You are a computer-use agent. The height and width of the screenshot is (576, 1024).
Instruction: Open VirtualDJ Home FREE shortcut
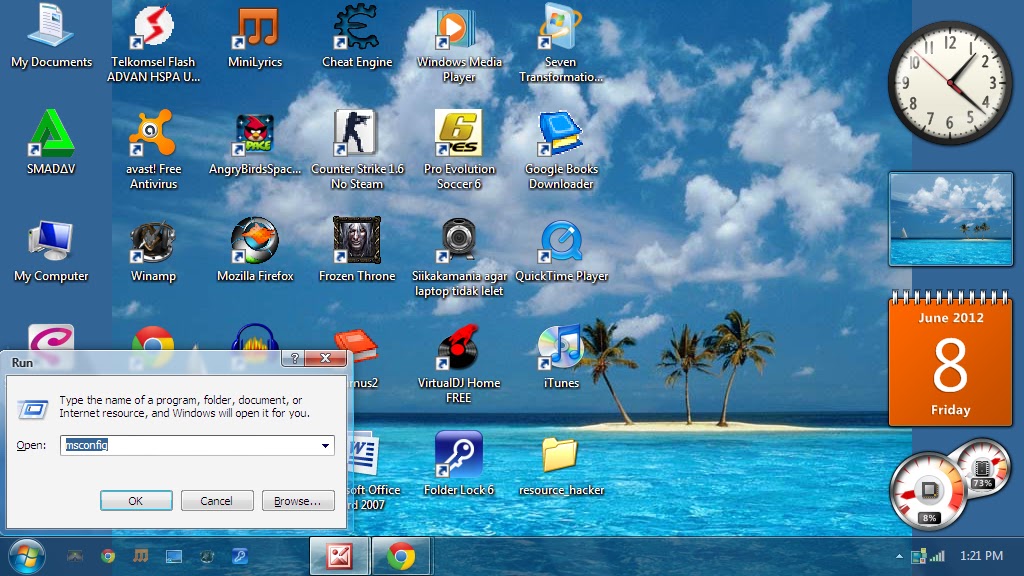[459, 364]
